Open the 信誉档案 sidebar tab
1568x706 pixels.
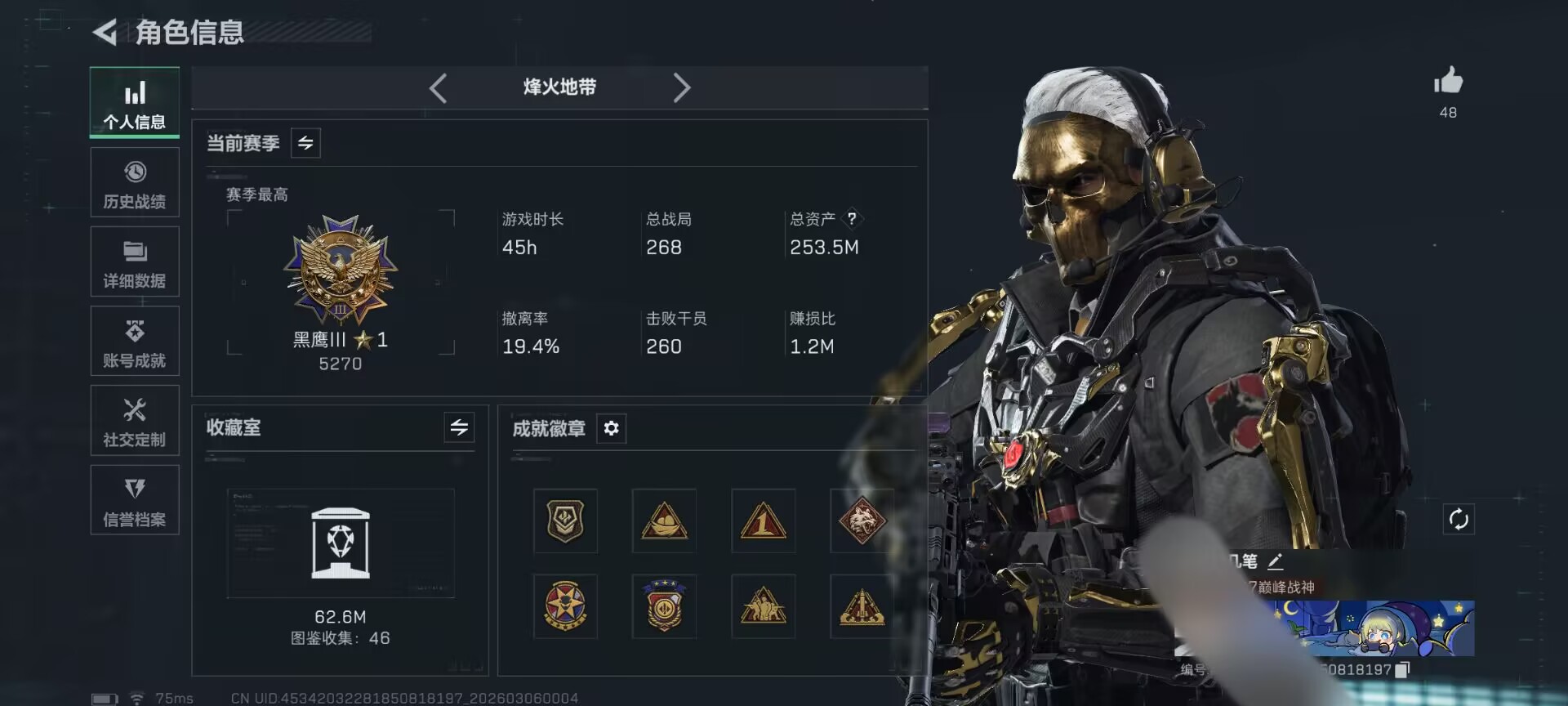(135, 500)
